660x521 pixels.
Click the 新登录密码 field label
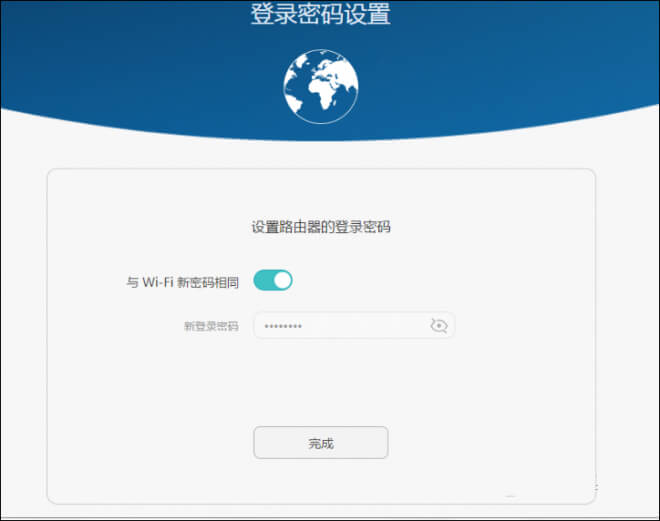tap(211, 326)
